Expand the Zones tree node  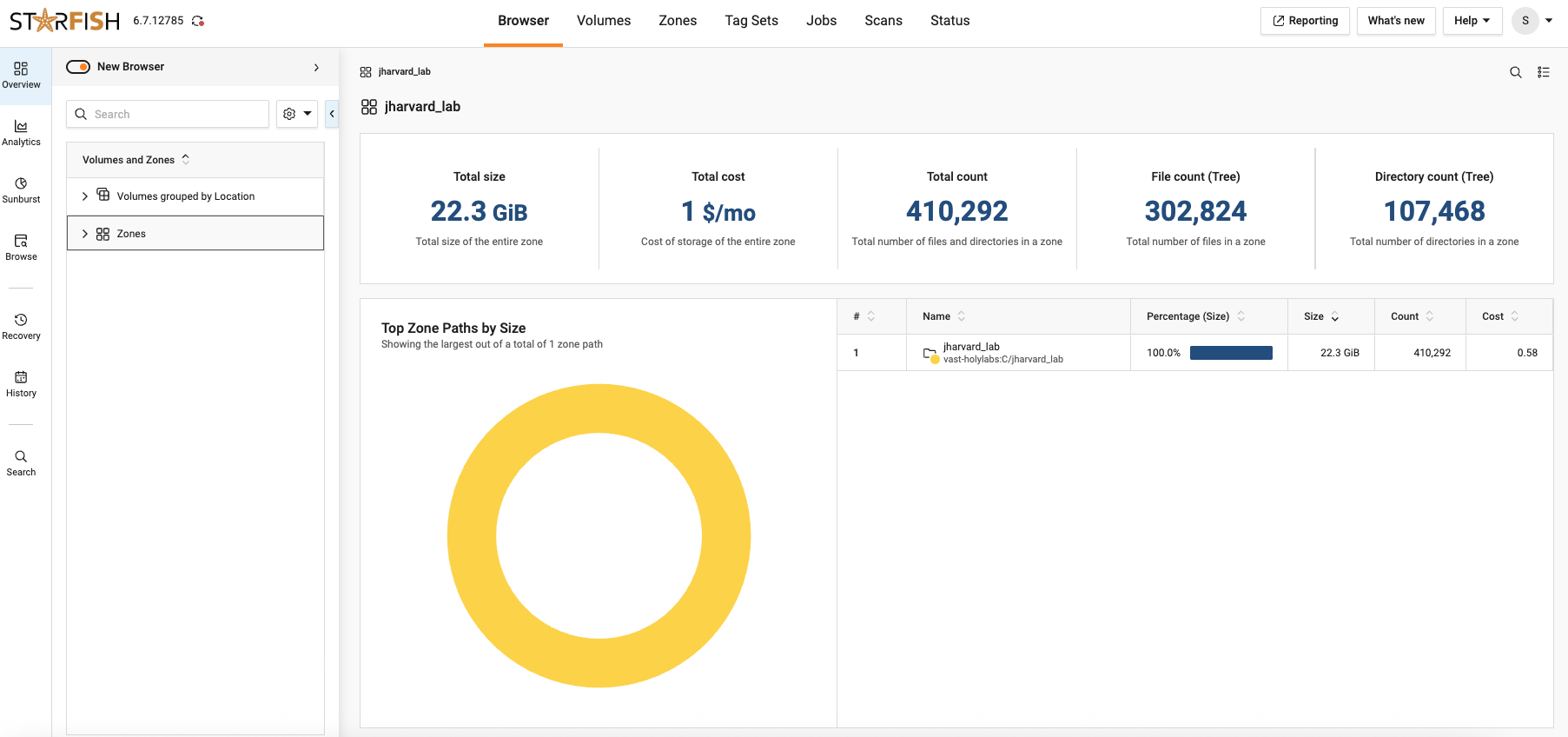click(x=84, y=234)
